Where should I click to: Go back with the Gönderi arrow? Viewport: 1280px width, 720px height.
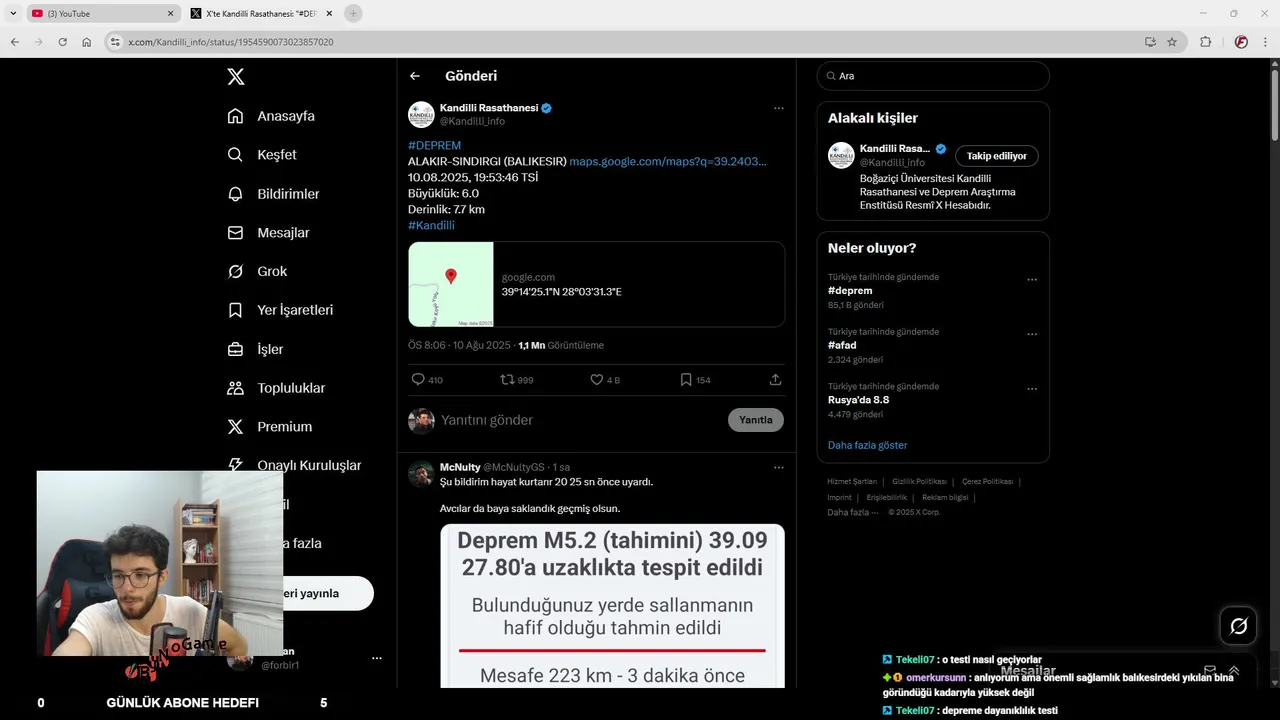415,76
